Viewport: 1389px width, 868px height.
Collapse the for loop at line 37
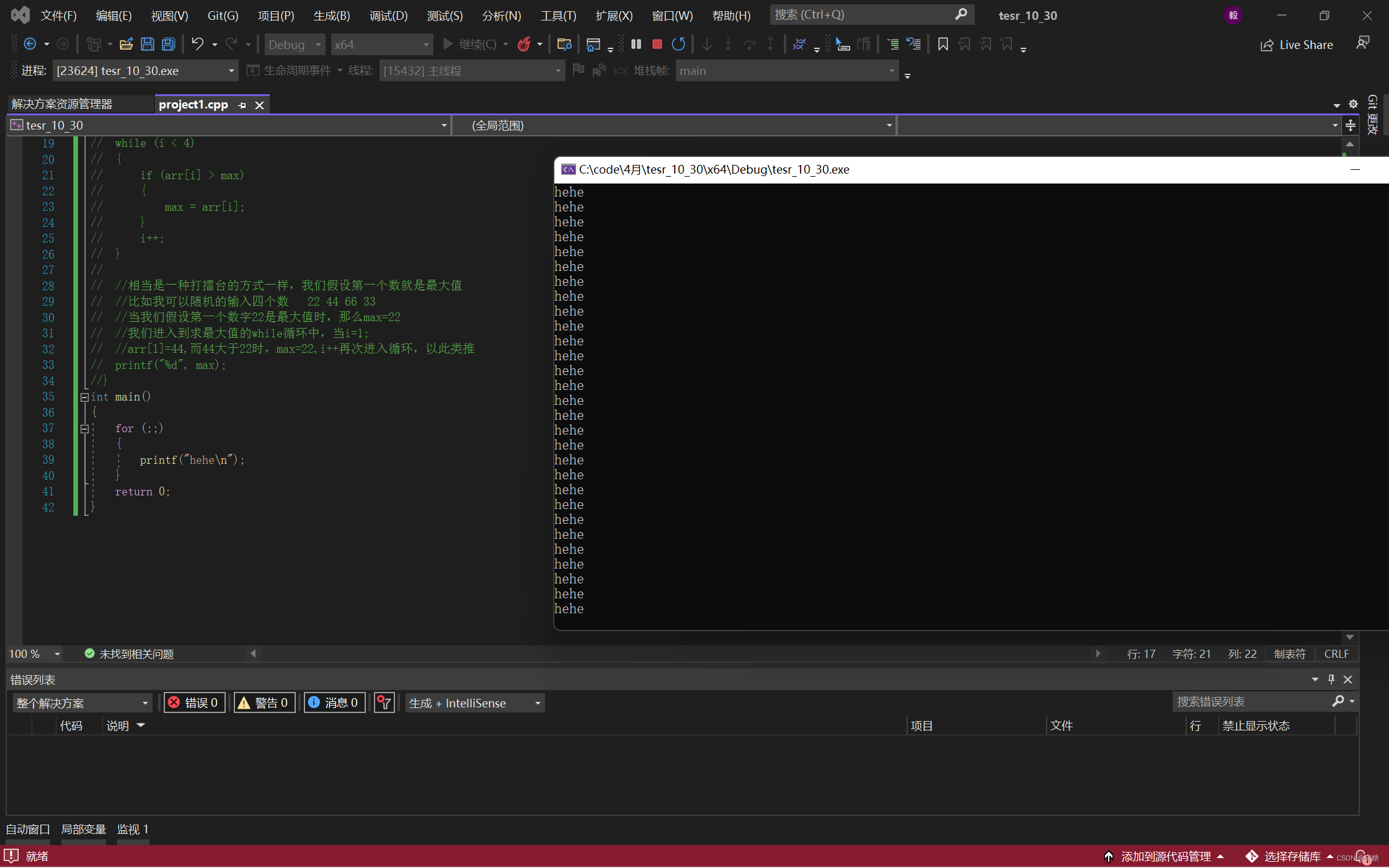[x=84, y=429]
